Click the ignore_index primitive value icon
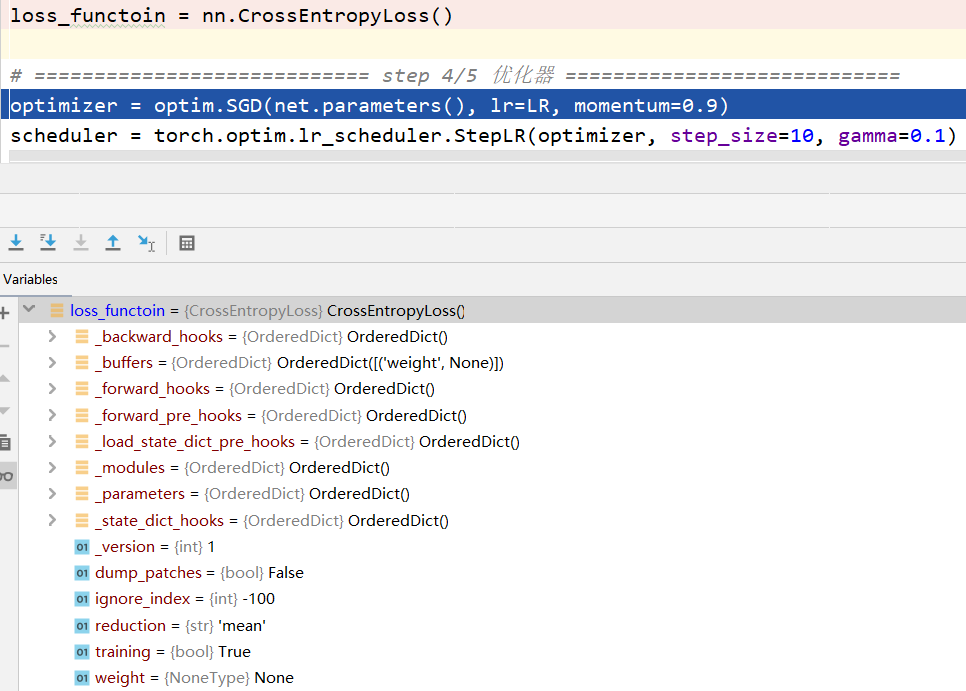The image size is (966, 691). (x=82, y=599)
